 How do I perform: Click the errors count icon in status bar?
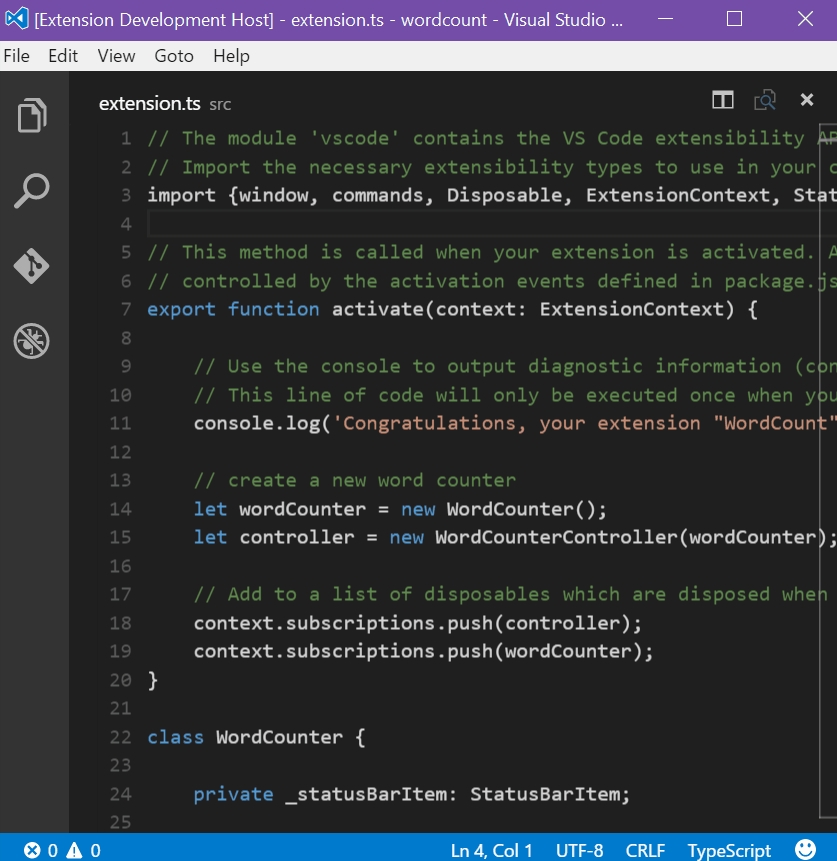pos(33,851)
